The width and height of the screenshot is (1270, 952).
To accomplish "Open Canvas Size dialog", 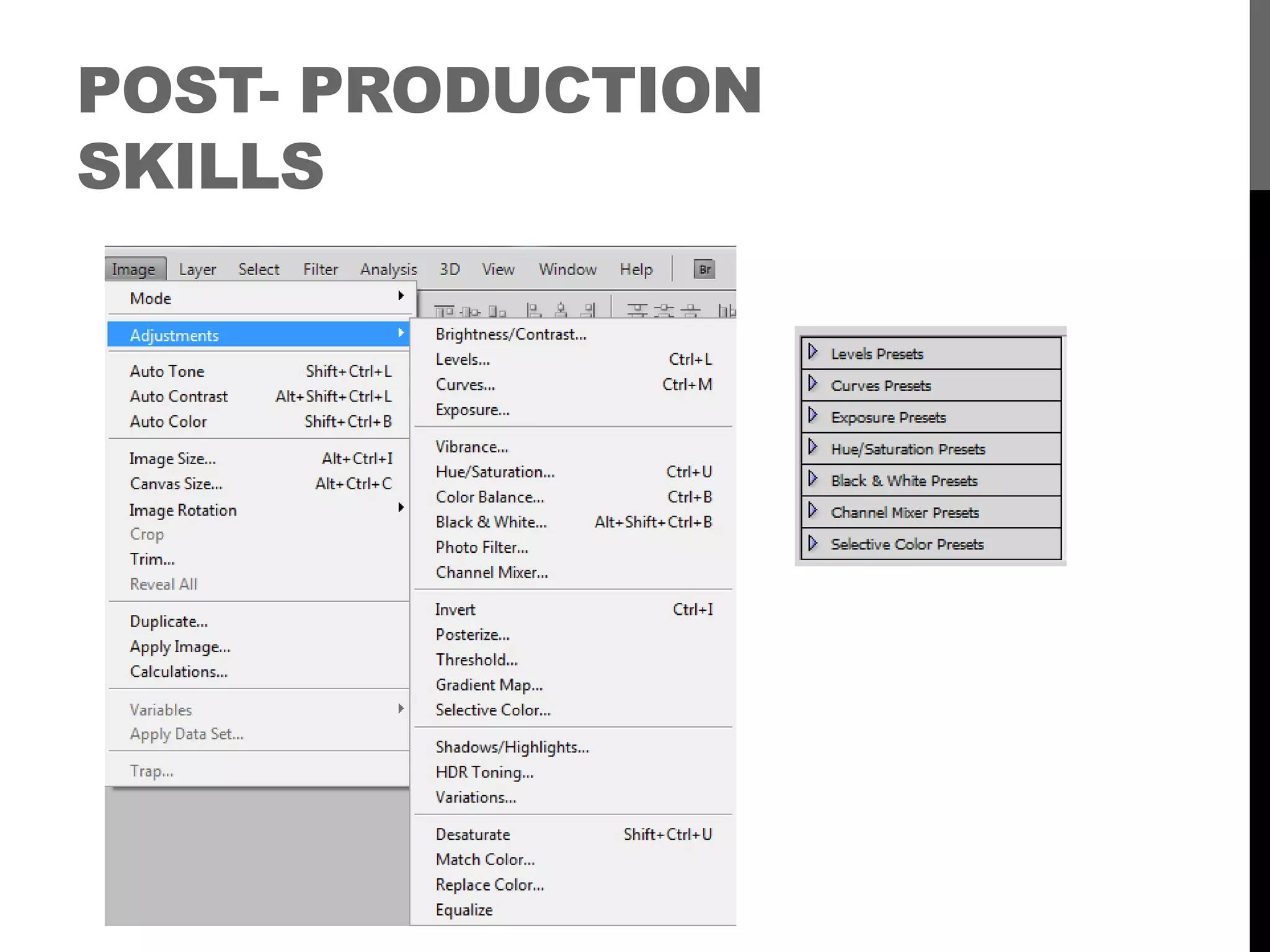I will tap(259, 483).
